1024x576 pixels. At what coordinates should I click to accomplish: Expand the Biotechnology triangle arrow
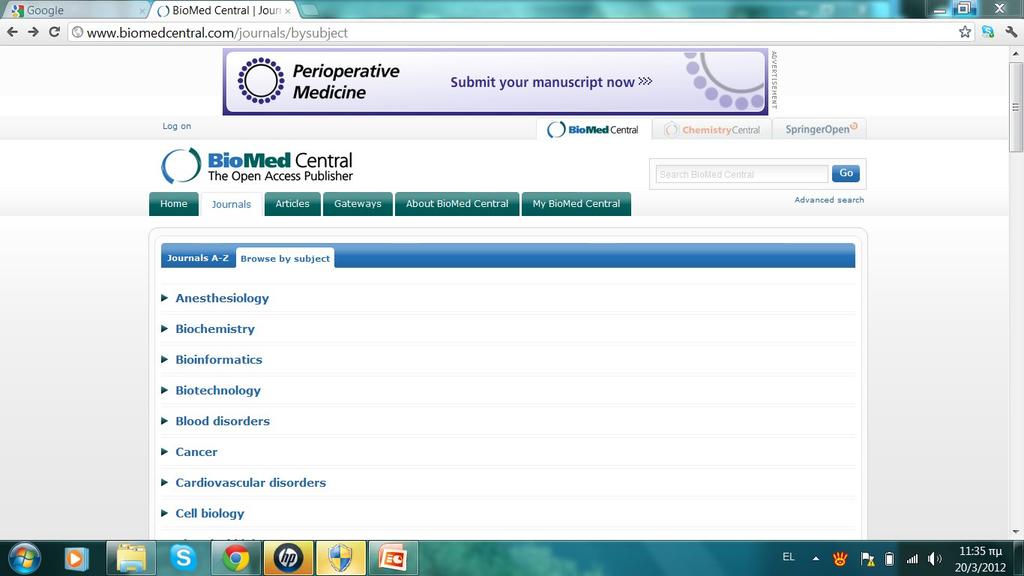click(x=165, y=390)
